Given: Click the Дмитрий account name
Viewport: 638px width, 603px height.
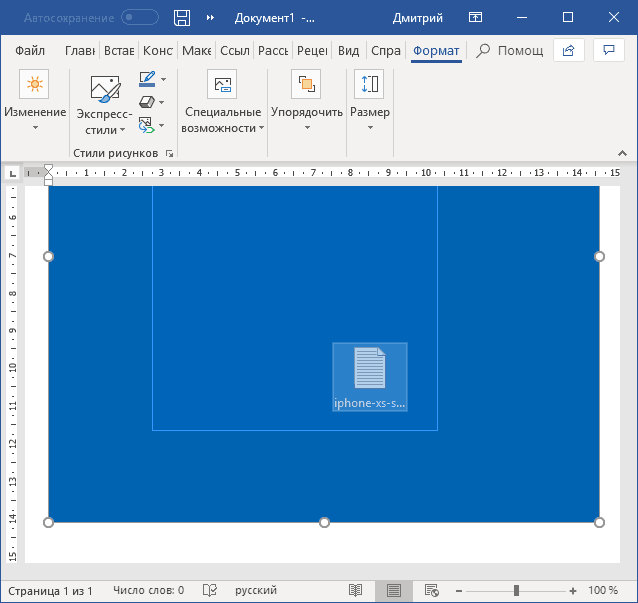Looking at the screenshot, I should (x=417, y=18).
